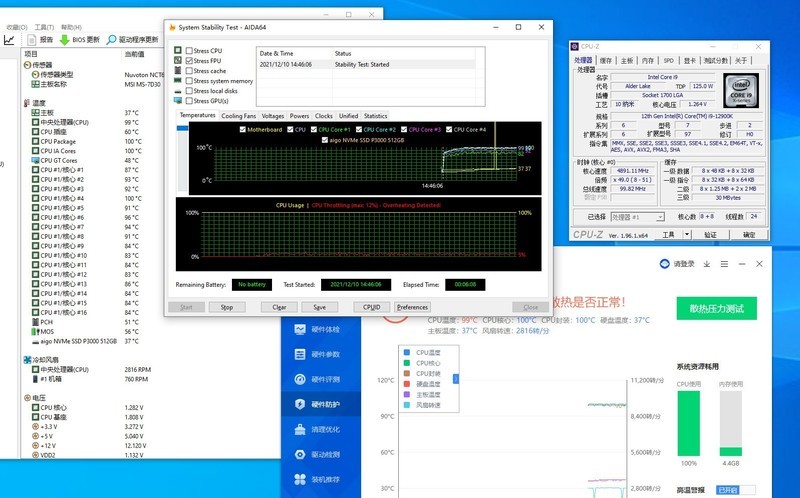Enable the Stress local disks checkbox
The width and height of the screenshot is (800, 498).
(x=189, y=91)
